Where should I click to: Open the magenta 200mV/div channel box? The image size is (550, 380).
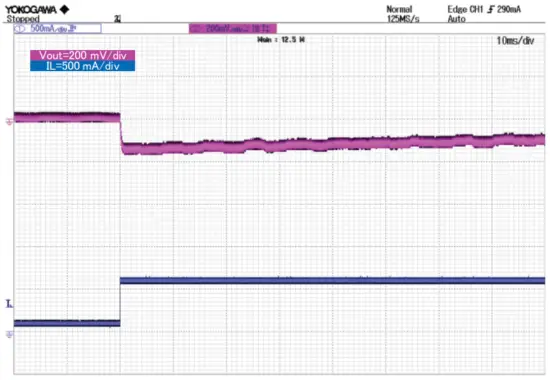[x=233, y=28]
